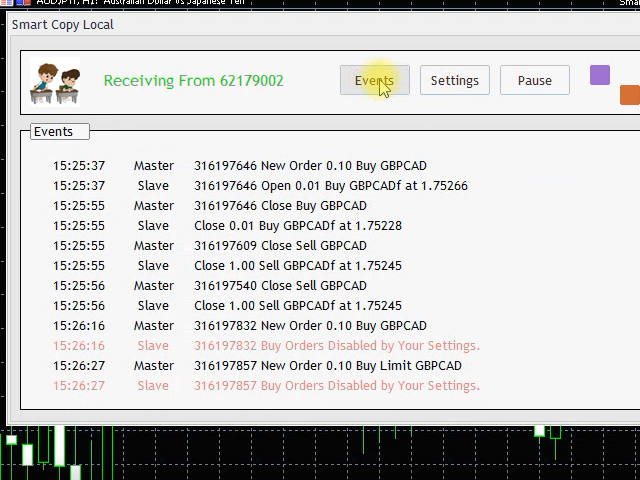Image resolution: width=640 pixels, height=480 pixels.
Task: Select the Master New Order Buy Limit GBPCAD row
Action: pyautogui.click(x=327, y=366)
